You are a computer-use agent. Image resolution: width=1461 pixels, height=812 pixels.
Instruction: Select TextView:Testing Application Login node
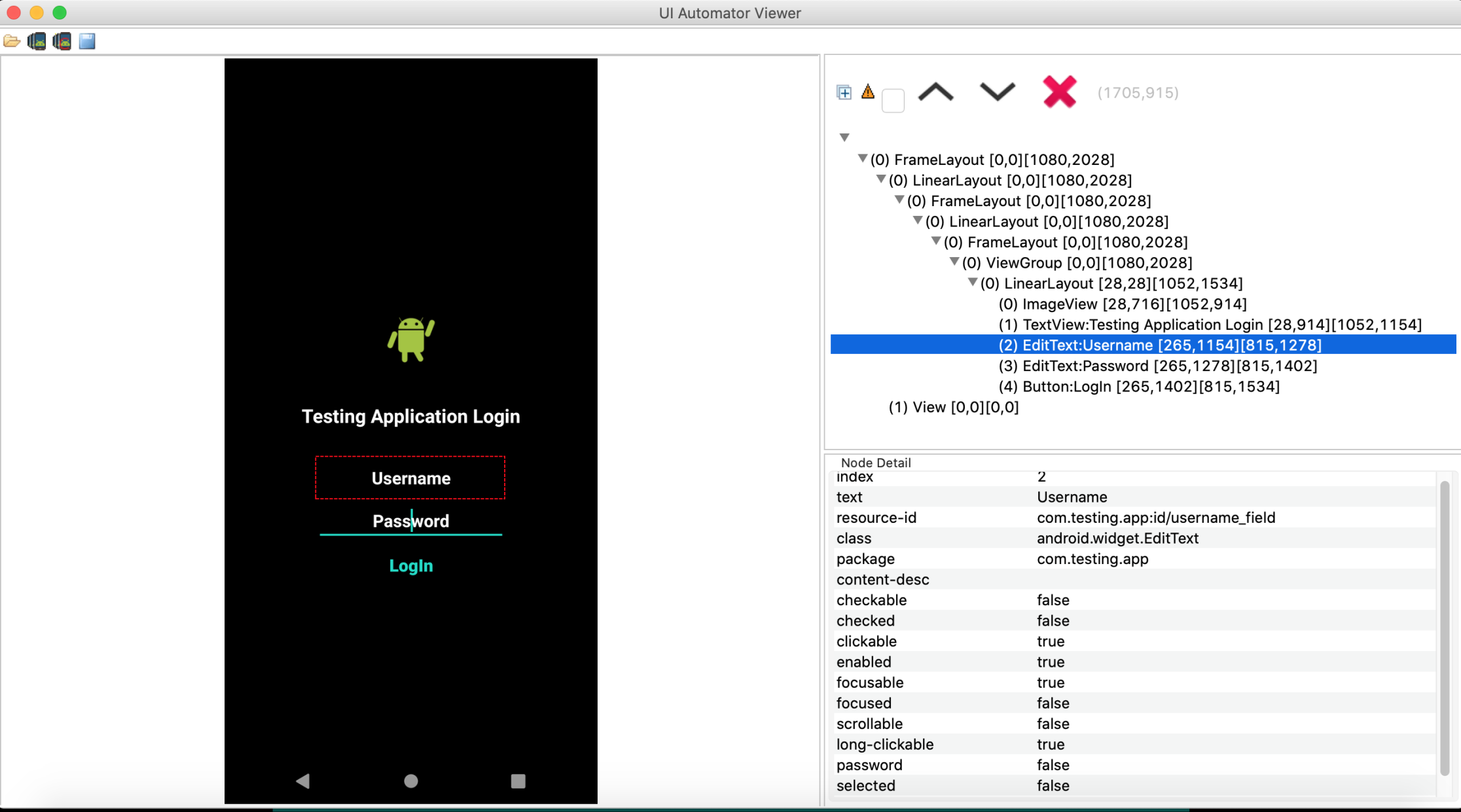point(1210,325)
